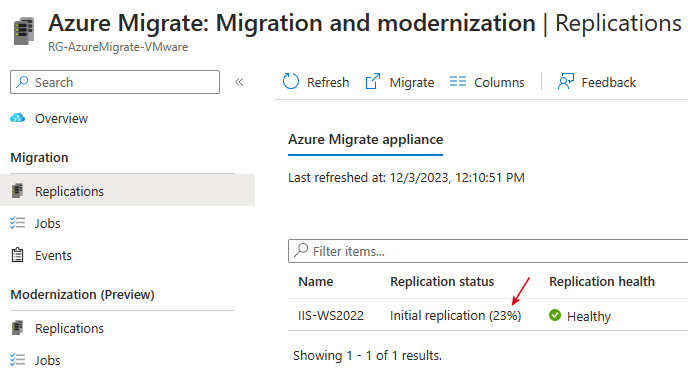Open Events in the Migration menu

[53, 255]
